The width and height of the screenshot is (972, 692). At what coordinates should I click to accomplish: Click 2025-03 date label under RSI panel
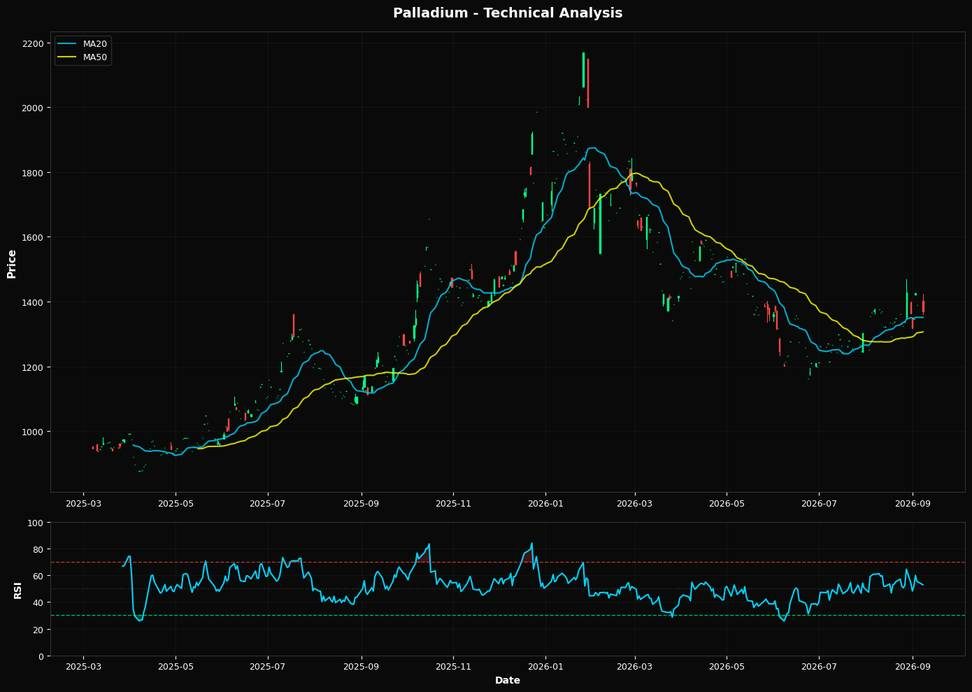84,667
